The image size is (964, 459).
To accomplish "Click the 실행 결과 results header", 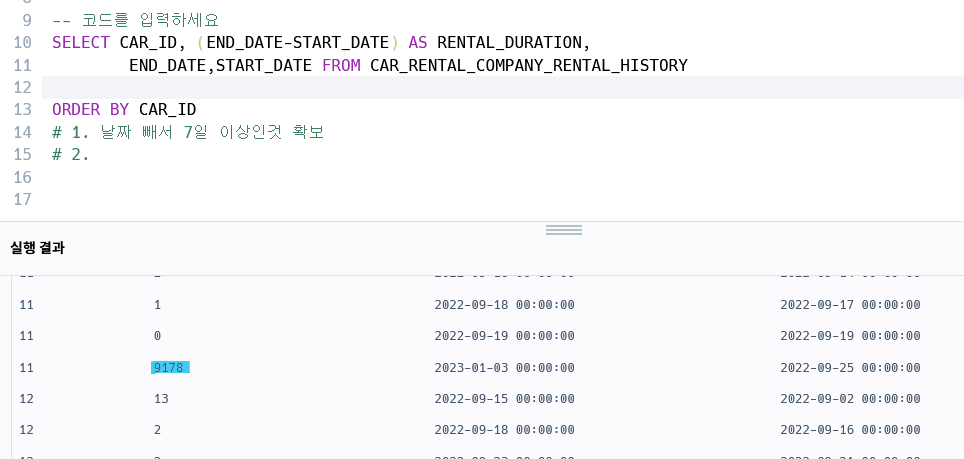I will click(38, 248).
